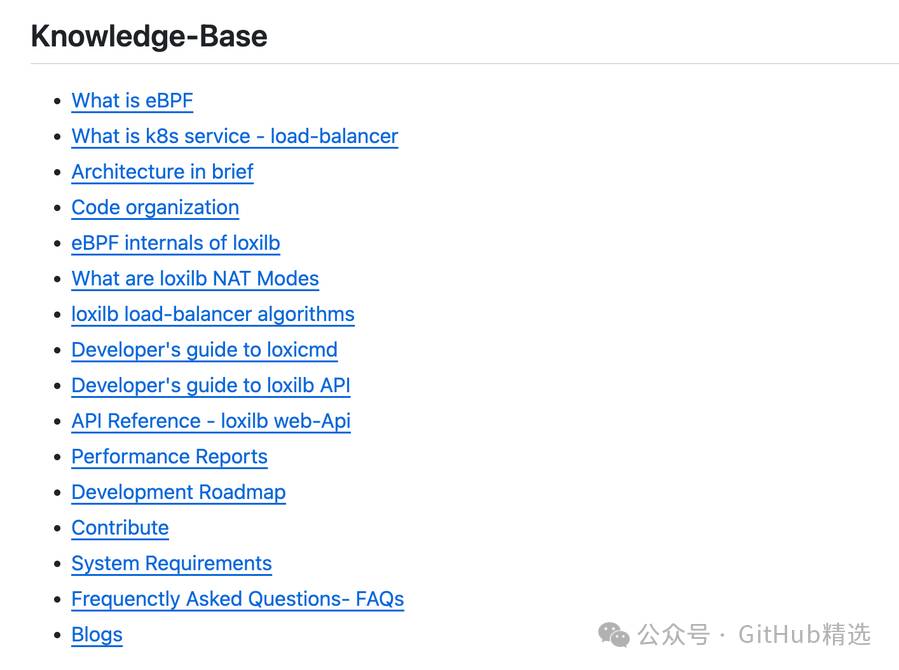Open Code organization link
This screenshot has width=899, height=670.
pos(155,207)
